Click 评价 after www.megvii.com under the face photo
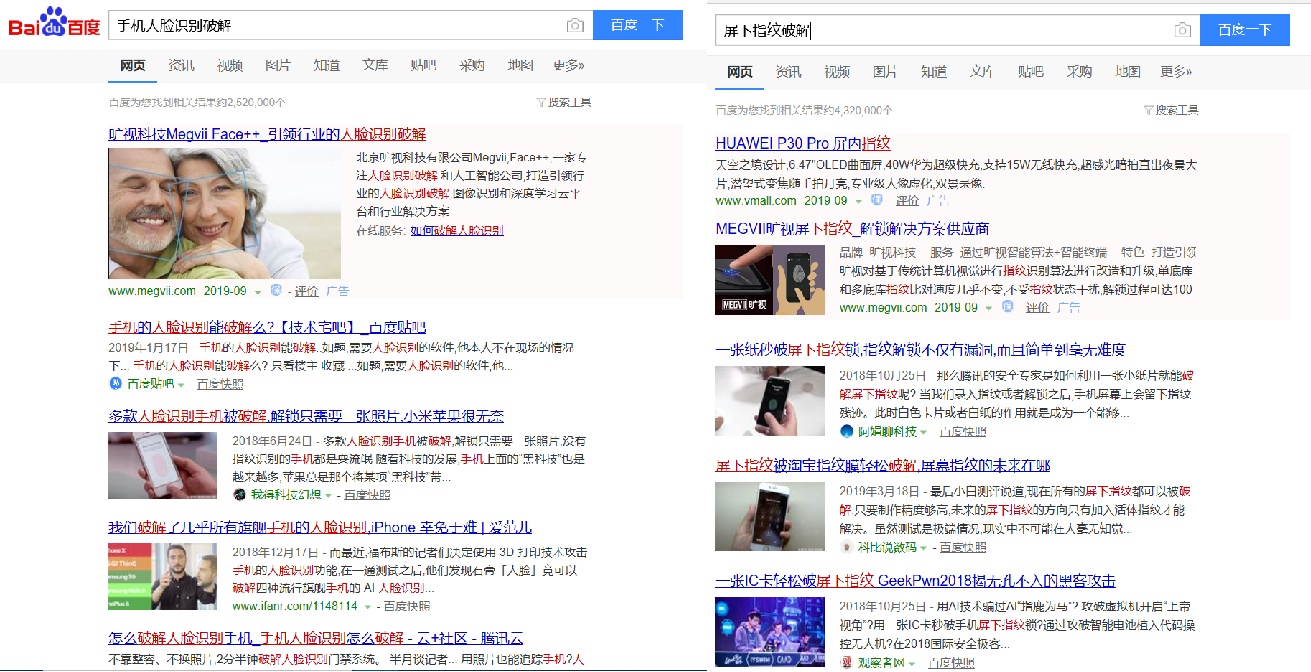1311x672 pixels. [306, 292]
